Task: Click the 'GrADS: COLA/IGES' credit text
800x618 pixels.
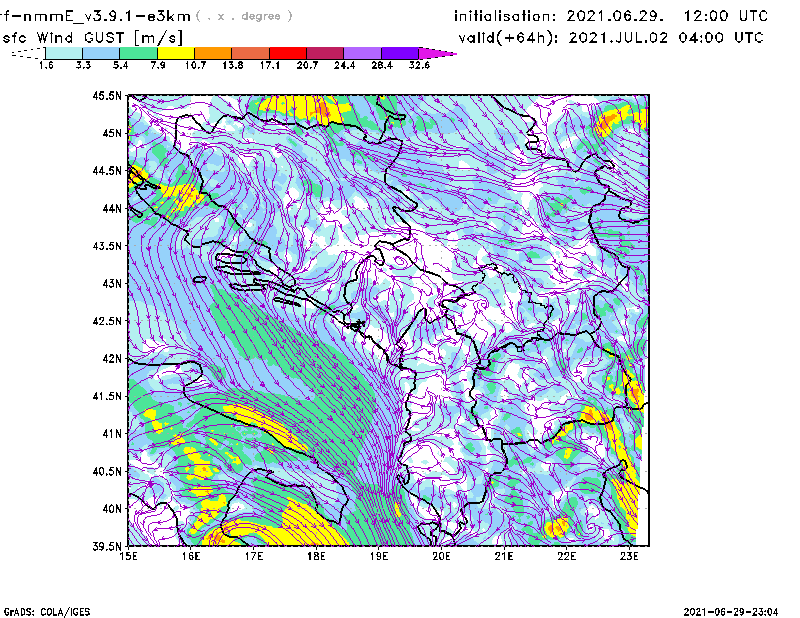Action: [47, 612]
